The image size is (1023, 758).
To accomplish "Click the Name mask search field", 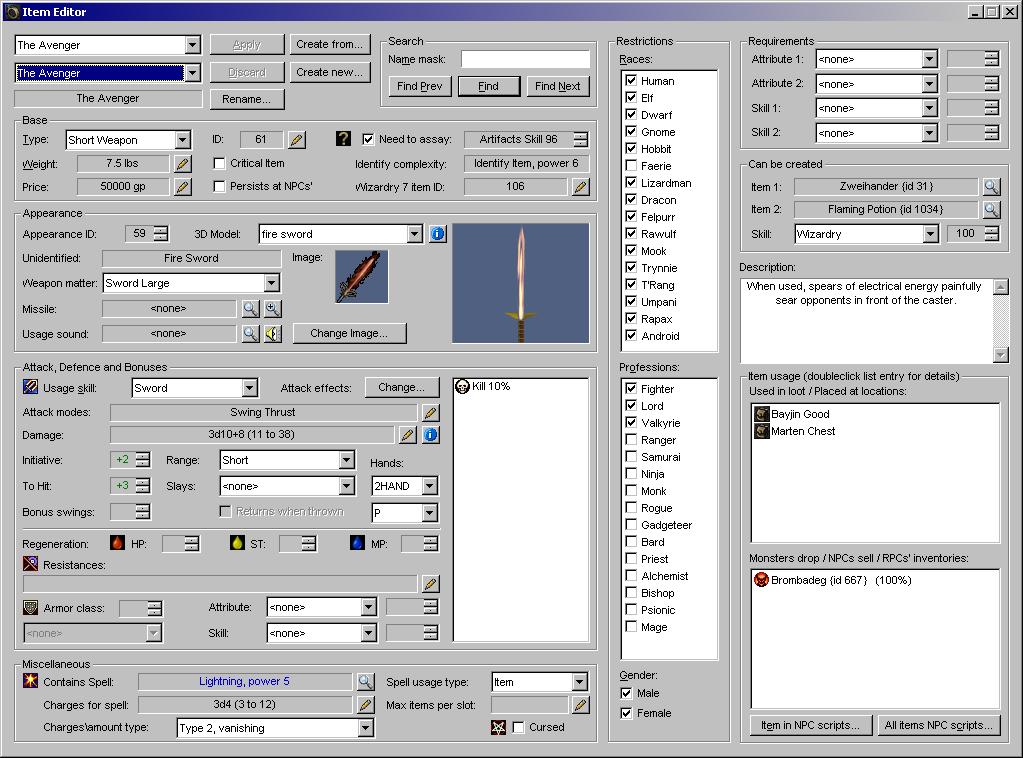I will (x=525, y=60).
